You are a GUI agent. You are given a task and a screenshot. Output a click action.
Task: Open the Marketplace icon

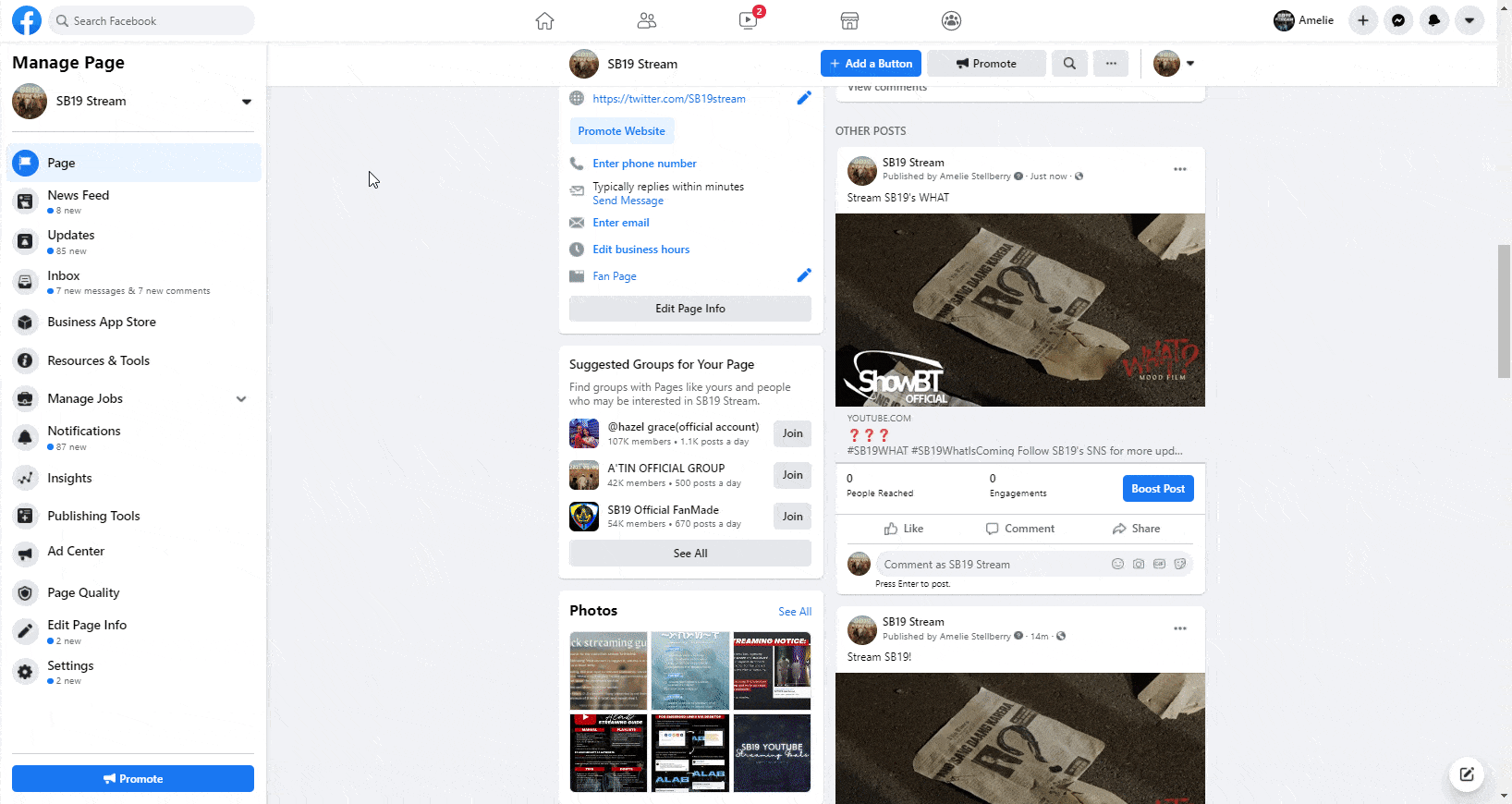[850, 20]
